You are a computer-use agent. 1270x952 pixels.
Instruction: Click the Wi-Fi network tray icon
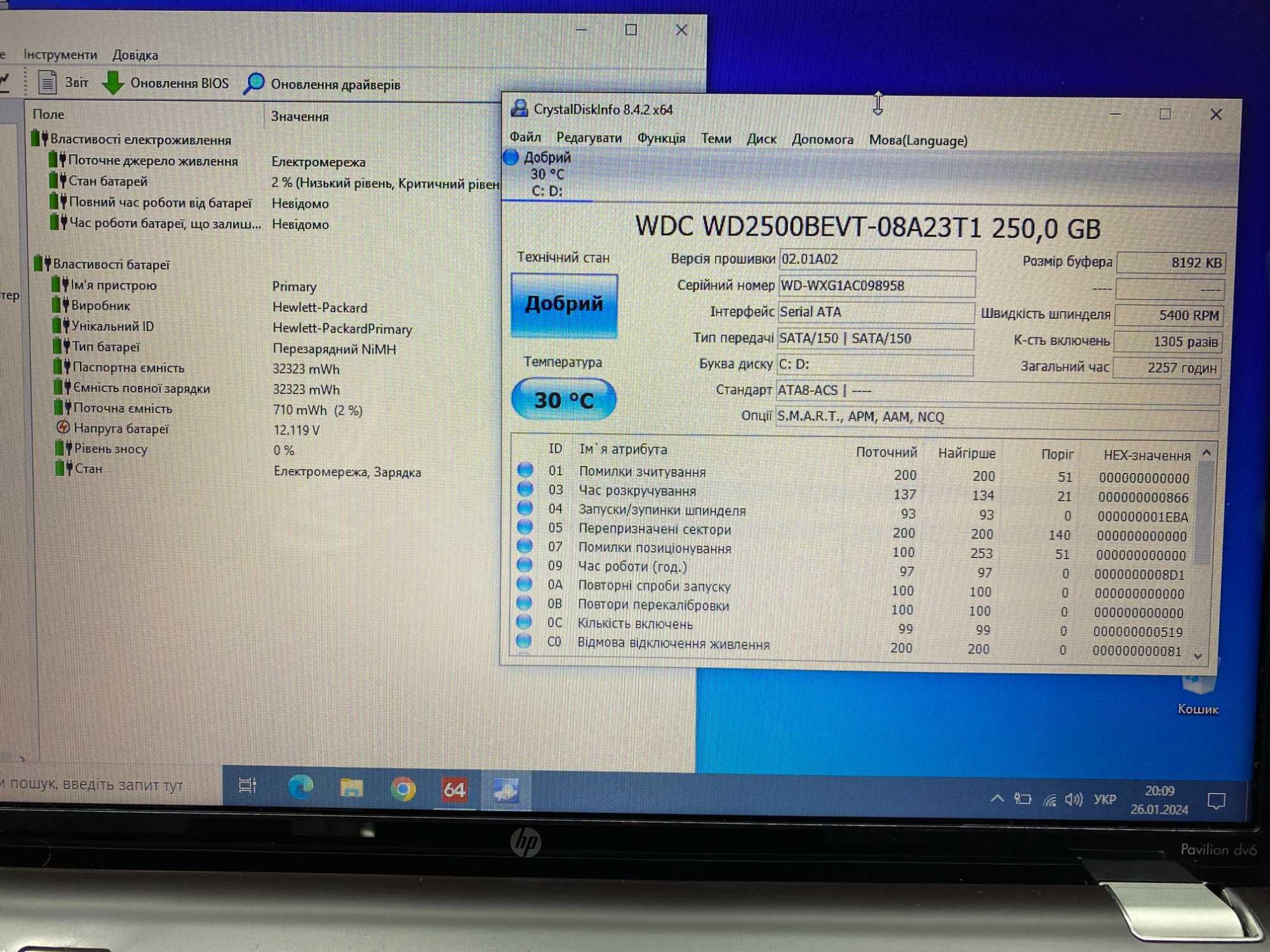[1050, 800]
